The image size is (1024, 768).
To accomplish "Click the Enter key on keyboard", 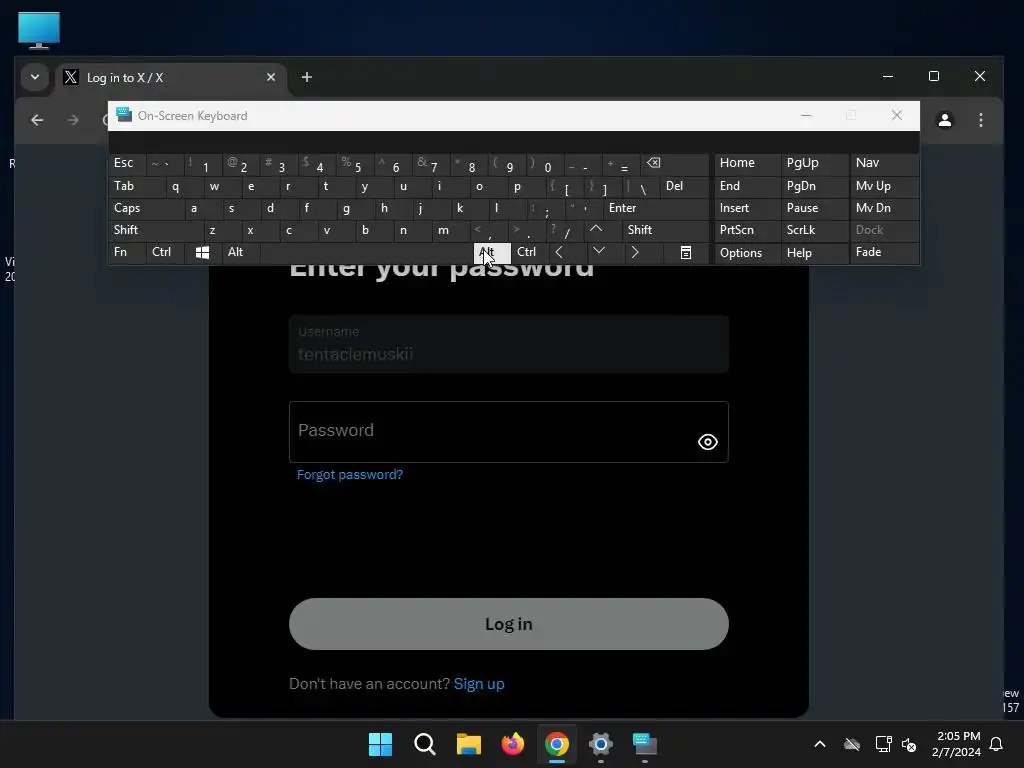I will pos(656,208).
